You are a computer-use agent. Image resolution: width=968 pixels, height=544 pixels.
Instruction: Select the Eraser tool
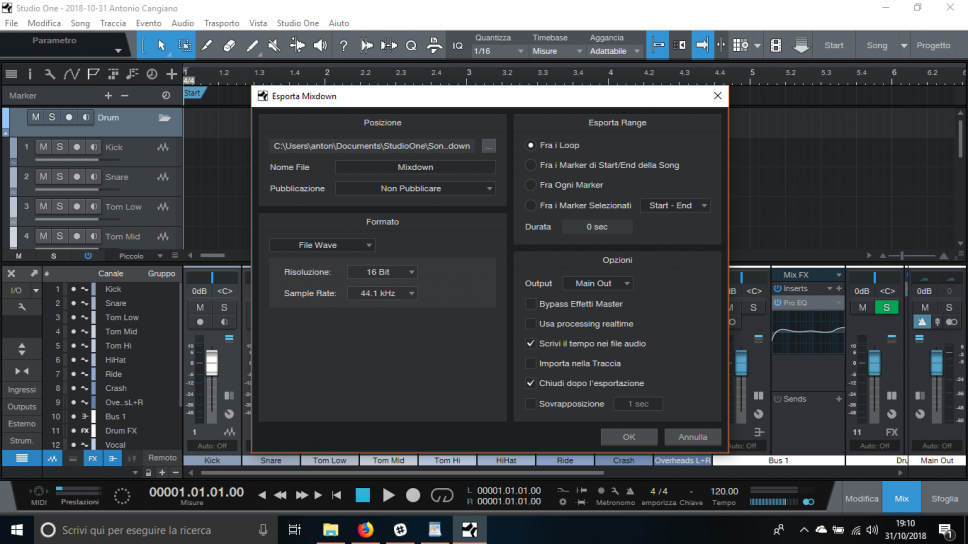230,45
